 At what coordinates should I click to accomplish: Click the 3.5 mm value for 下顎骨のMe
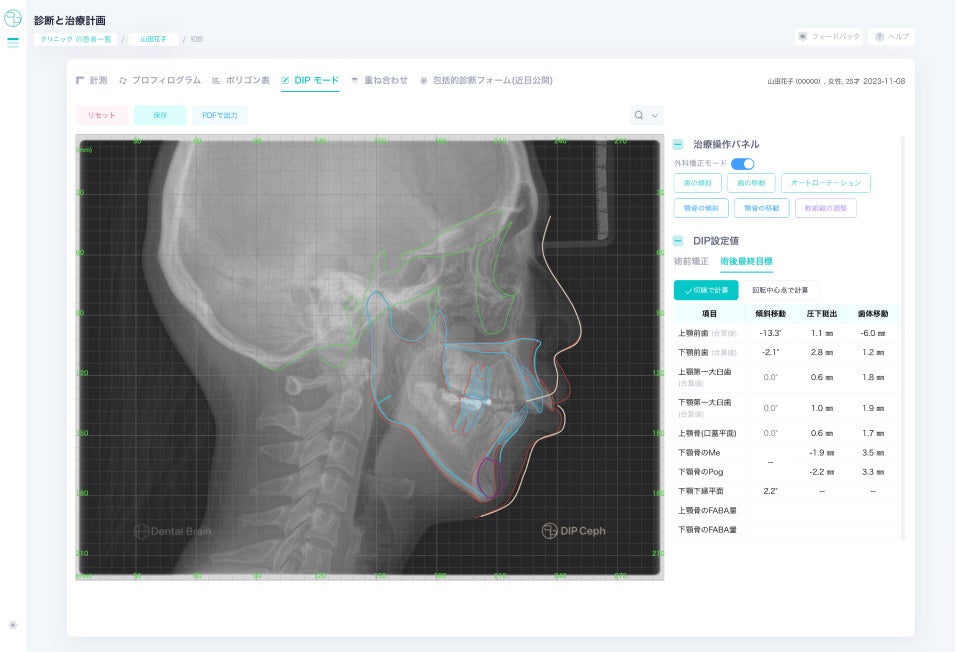[x=873, y=453]
